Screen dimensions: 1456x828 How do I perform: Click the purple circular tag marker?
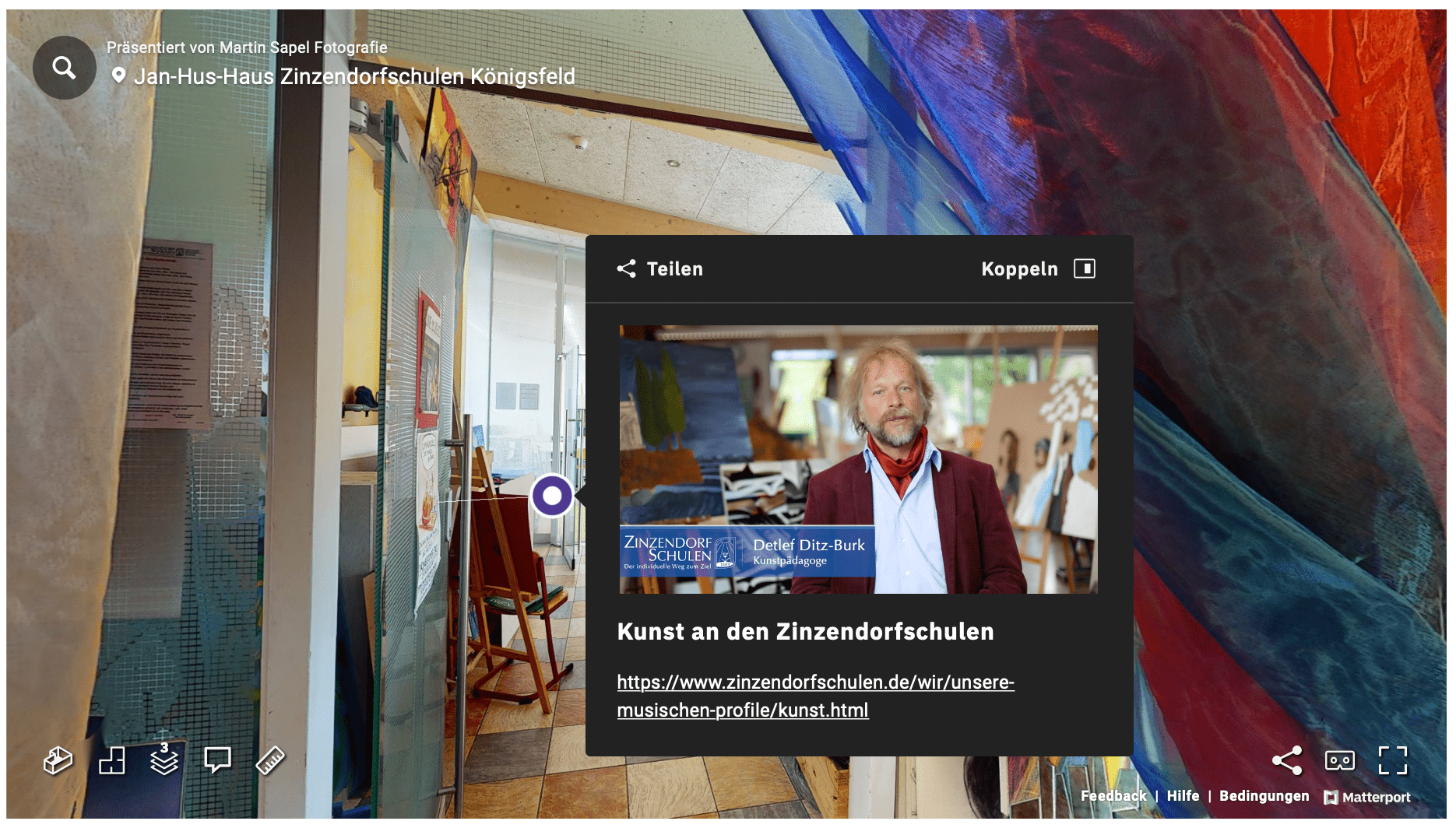click(552, 496)
